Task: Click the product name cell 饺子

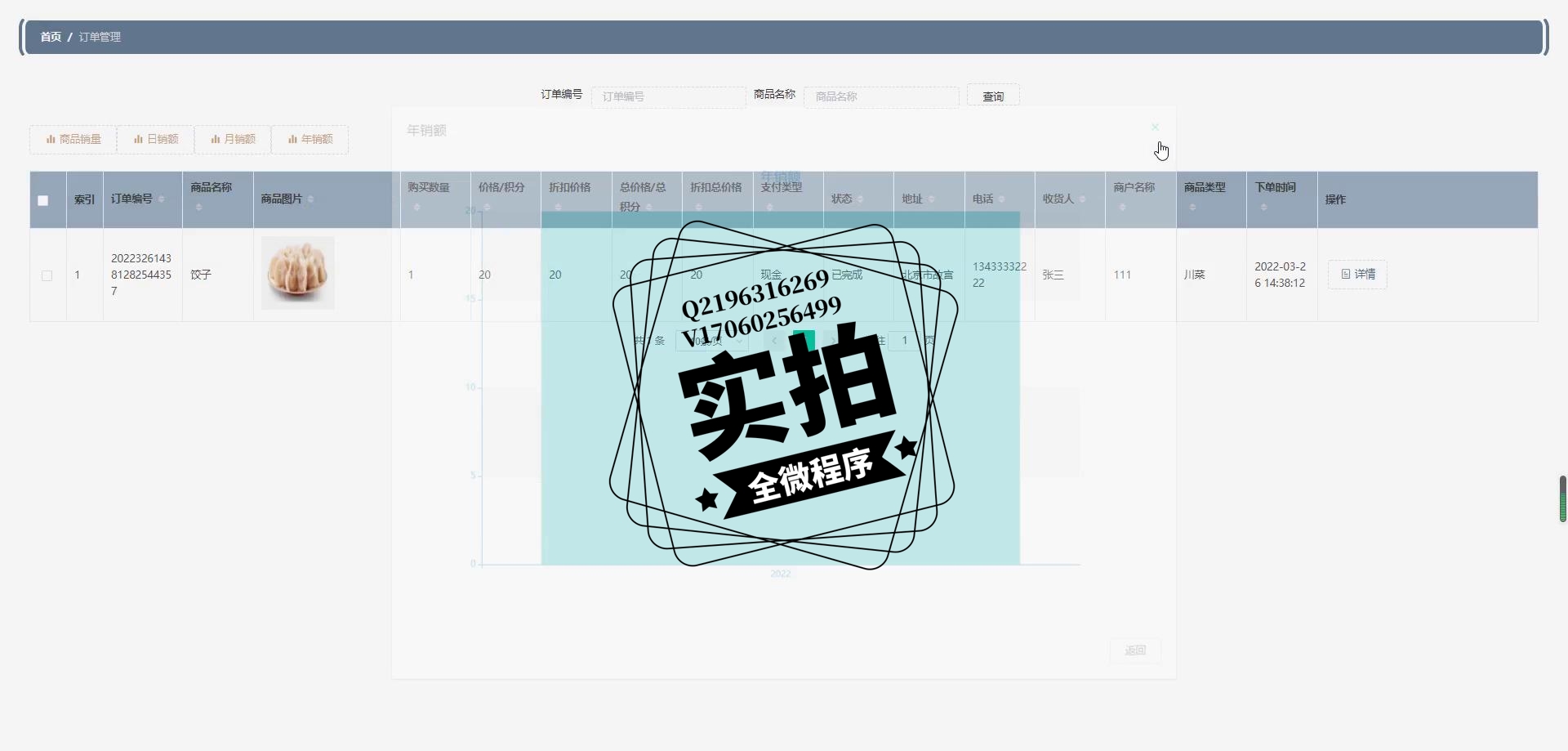Action: tap(201, 275)
